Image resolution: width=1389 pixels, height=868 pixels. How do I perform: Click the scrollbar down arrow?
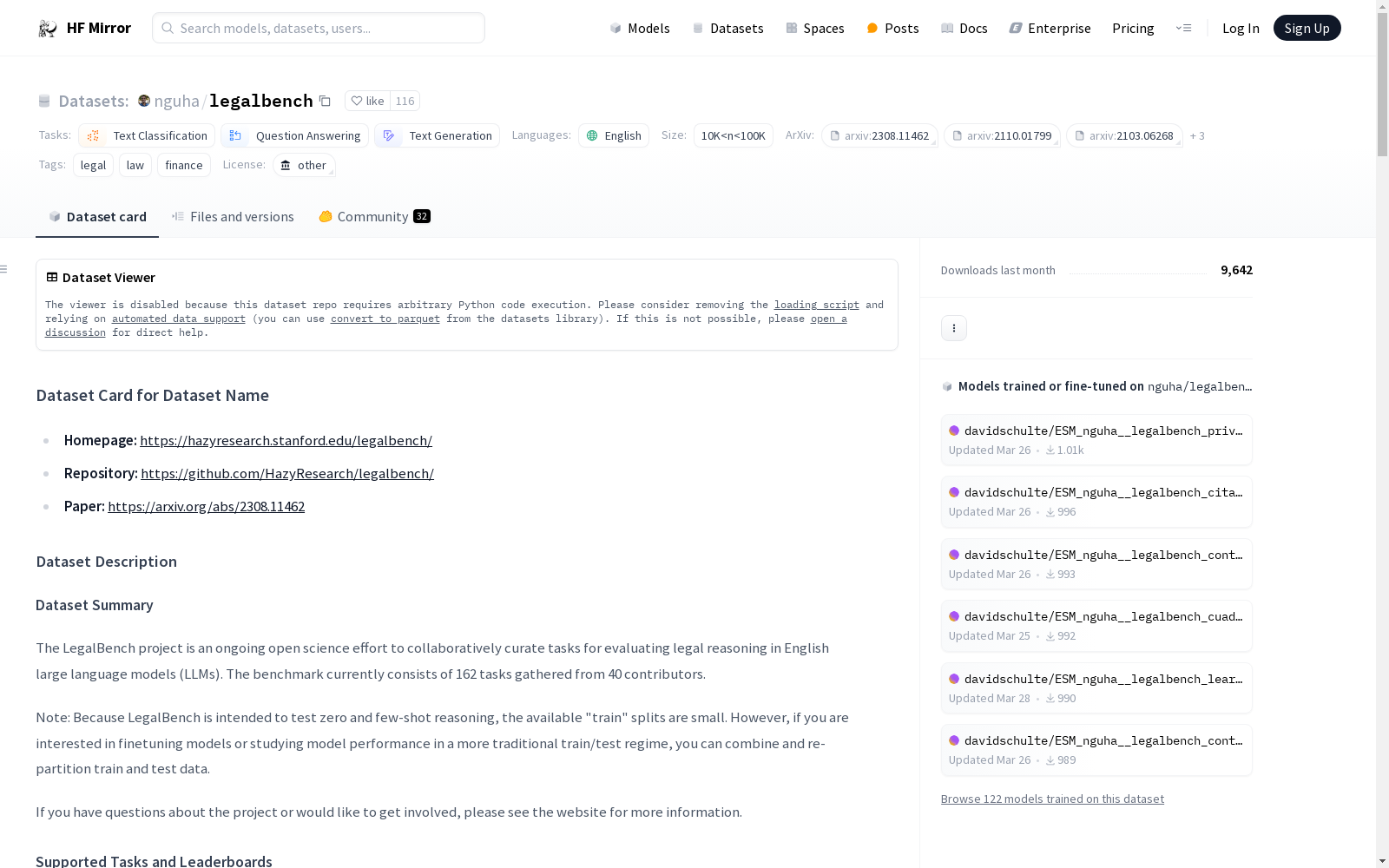[1382, 861]
